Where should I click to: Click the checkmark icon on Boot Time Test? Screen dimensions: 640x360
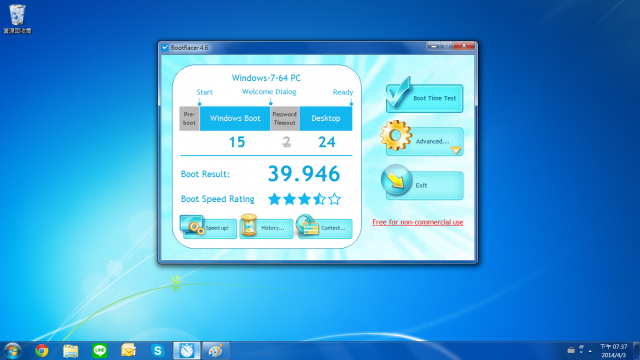(x=398, y=92)
